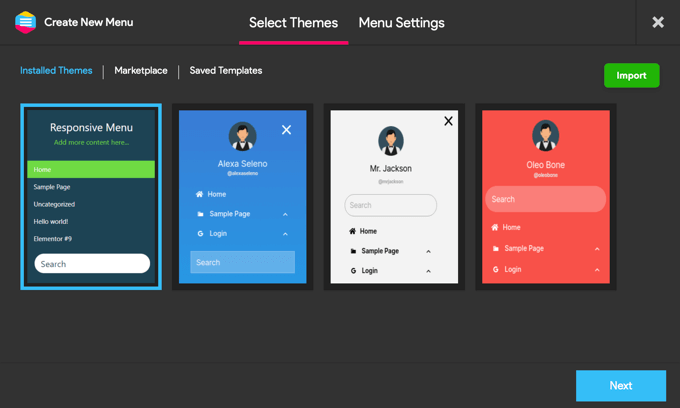Click Alexa Seleno avatar in blue theme

[x=242, y=136]
